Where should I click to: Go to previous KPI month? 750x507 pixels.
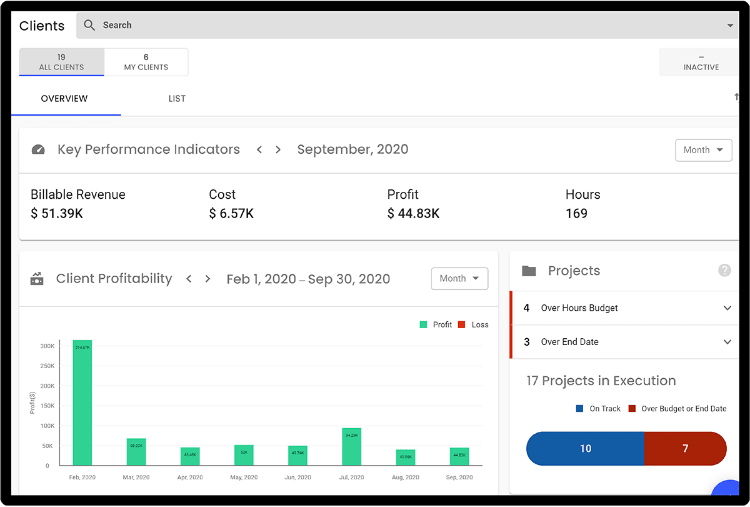(x=259, y=149)
